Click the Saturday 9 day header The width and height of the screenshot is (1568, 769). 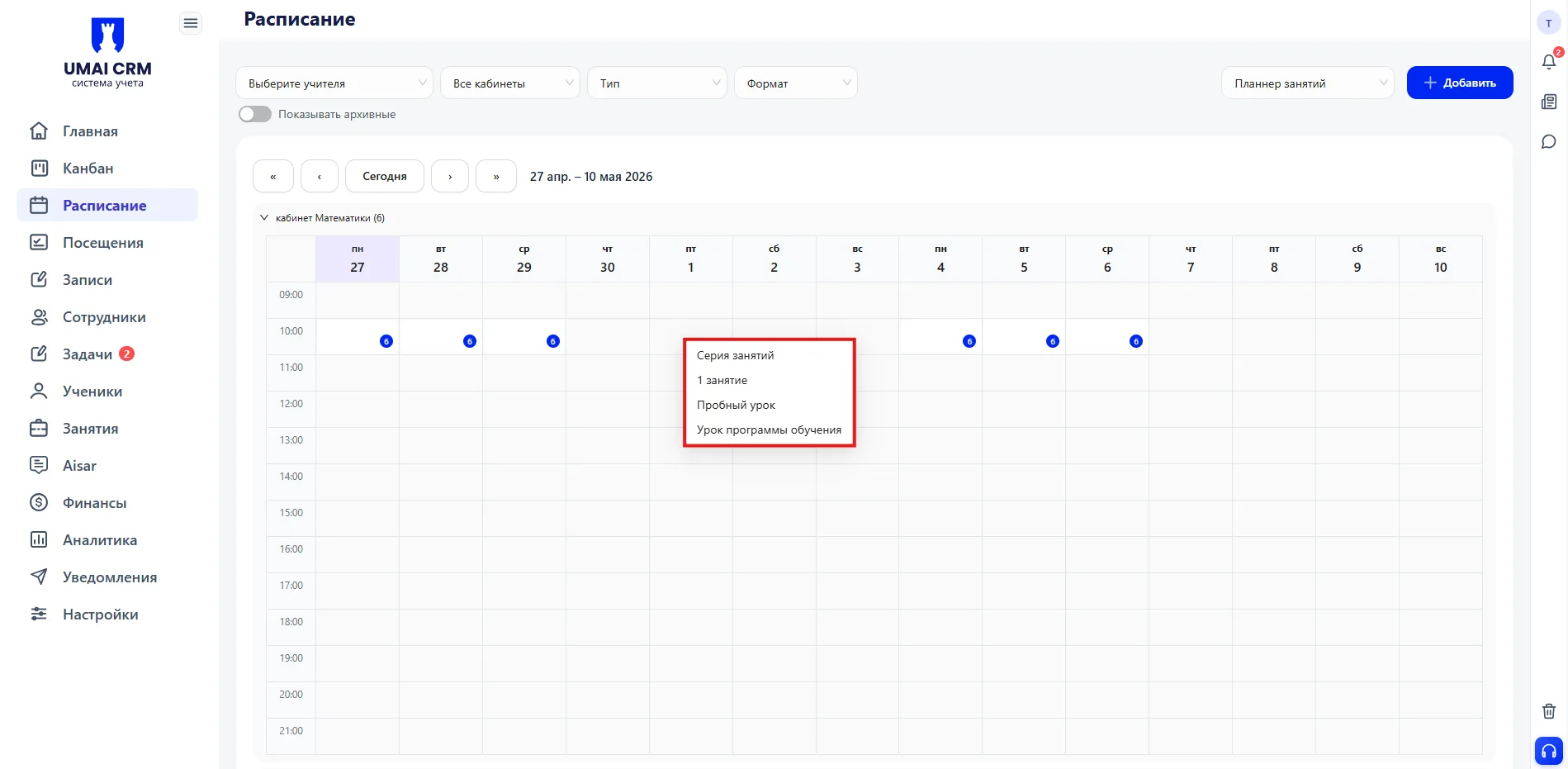click(x=1357, y=259)
